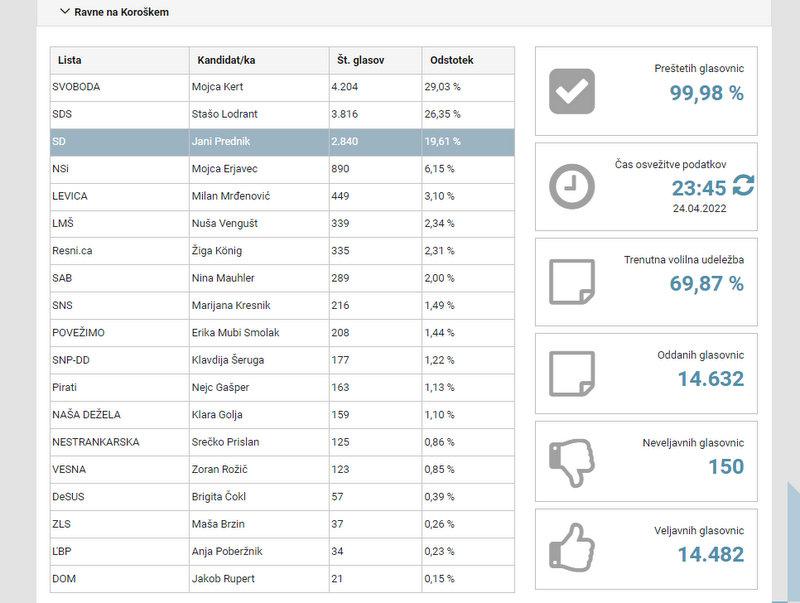Viewport: 800px width, 603px height.
Task: Collapse the Ravne na Koroškem section
Action: [65, 12]
